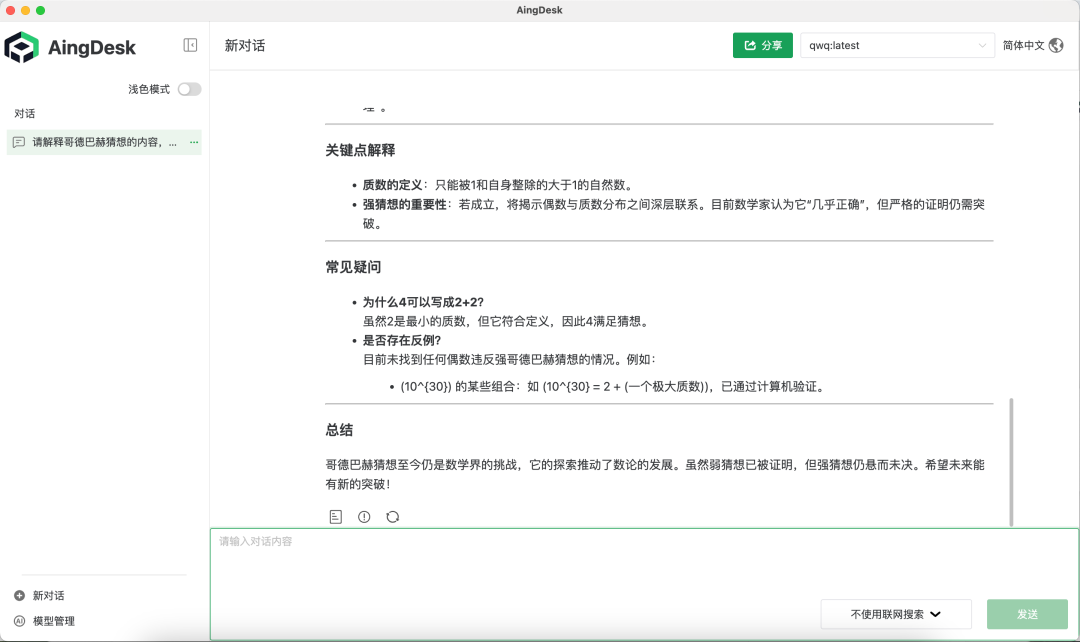The width and height of the screenshot is (1080, 642).
Task: Click the info icon below the answer
Action: coord(364,517)
